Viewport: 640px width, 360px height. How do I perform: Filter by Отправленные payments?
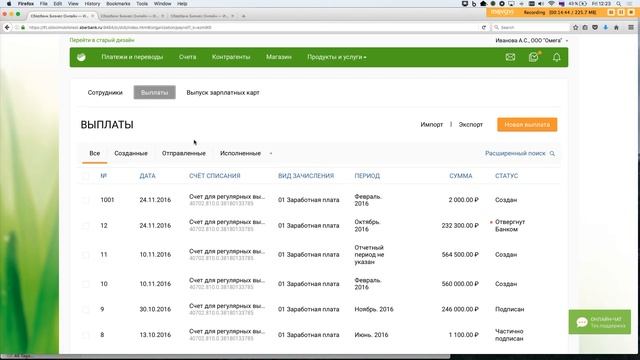point(184,153)
